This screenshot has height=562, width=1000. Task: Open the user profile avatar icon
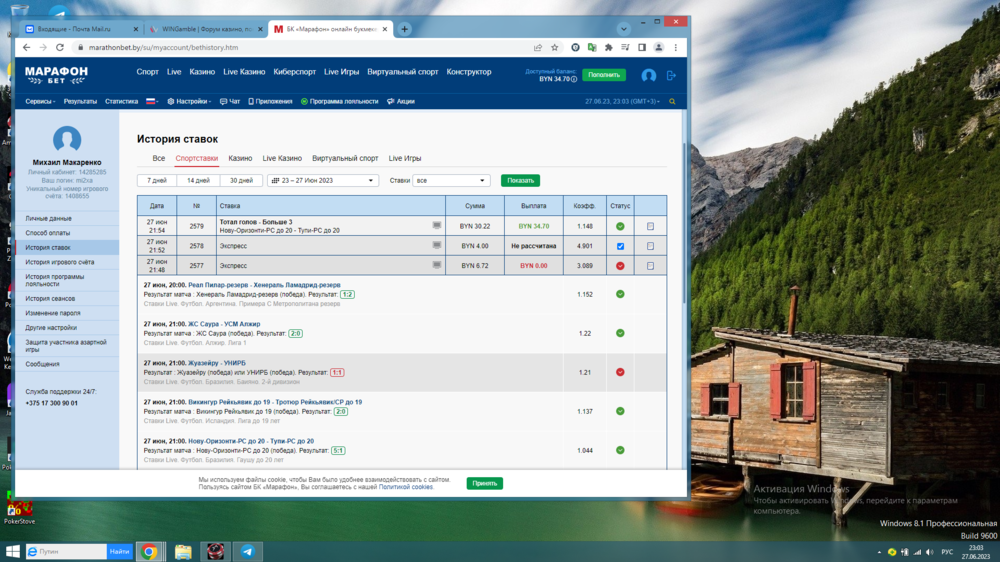[648, 75]
